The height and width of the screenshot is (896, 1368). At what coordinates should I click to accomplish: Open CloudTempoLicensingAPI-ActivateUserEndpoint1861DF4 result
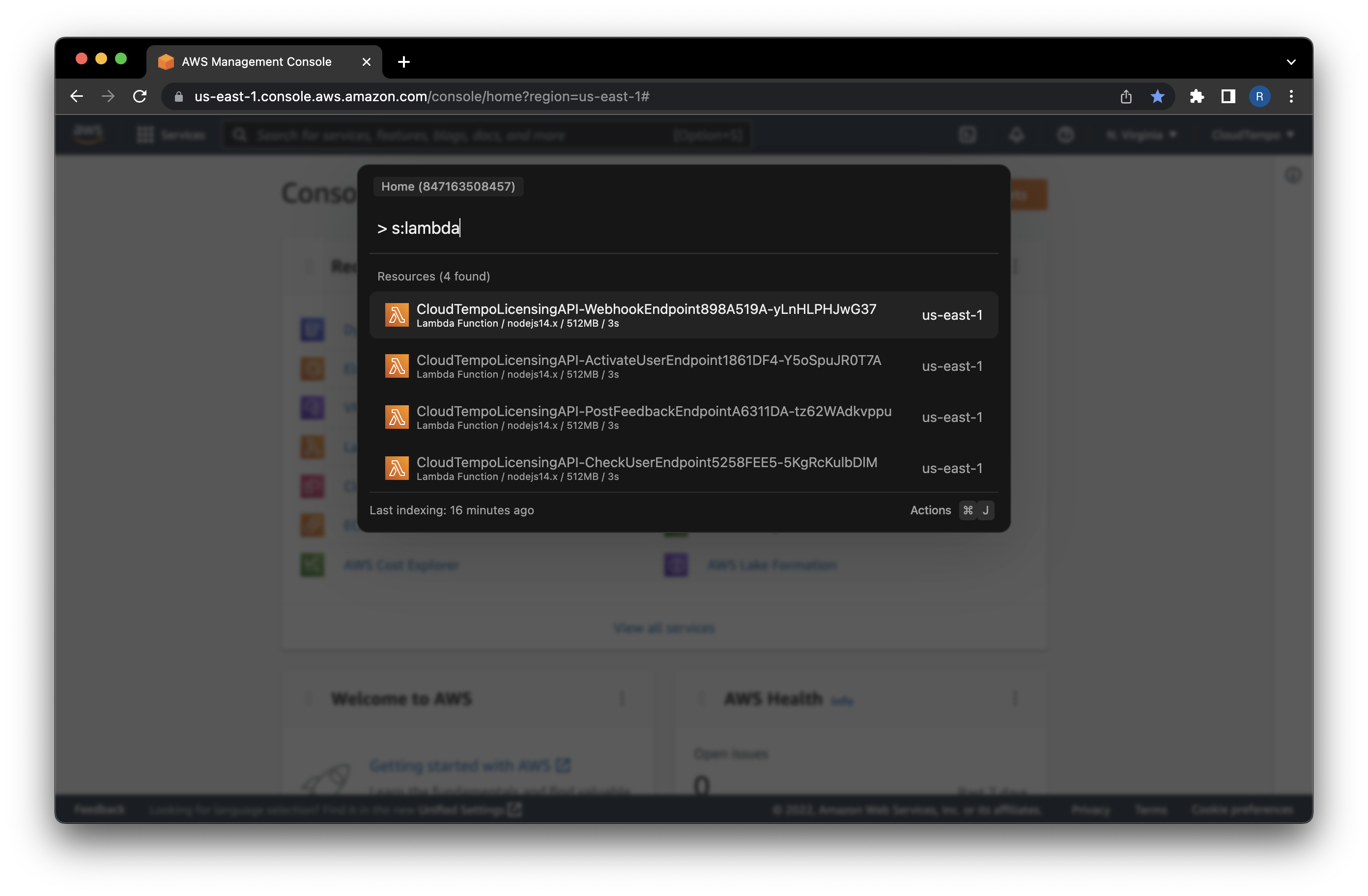(684, 366)
